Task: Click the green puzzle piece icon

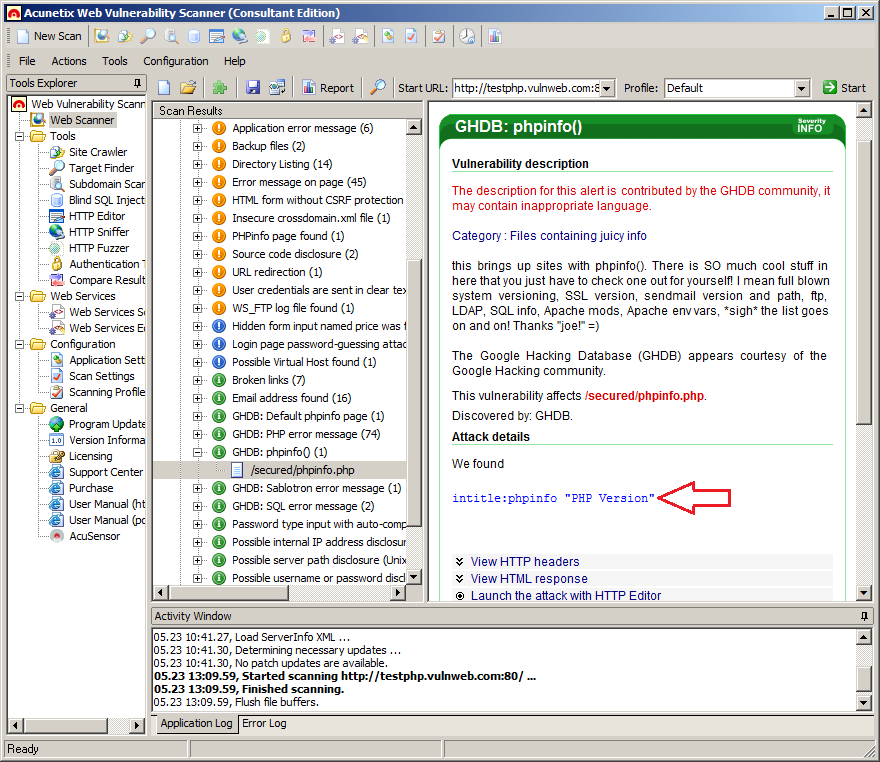Action: (219, 88)
